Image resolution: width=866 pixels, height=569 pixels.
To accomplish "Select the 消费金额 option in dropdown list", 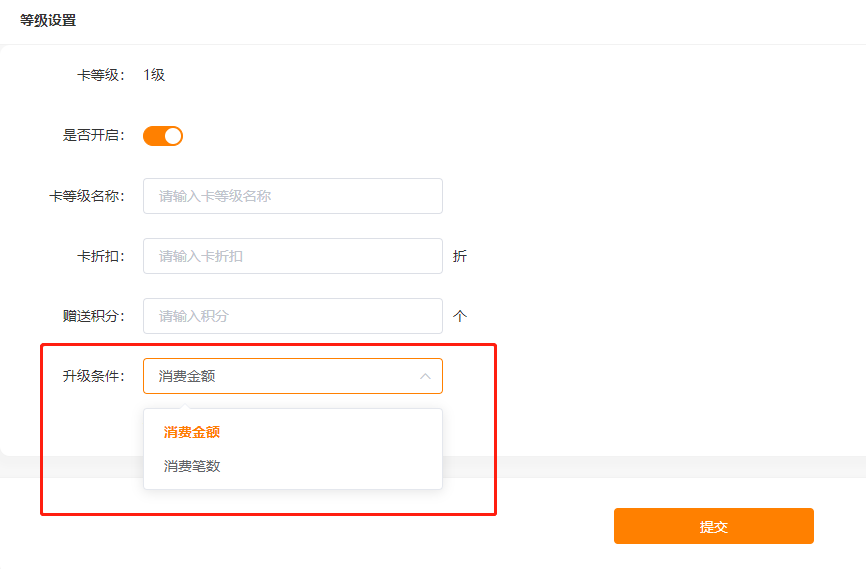I will (x=192, y=433).
